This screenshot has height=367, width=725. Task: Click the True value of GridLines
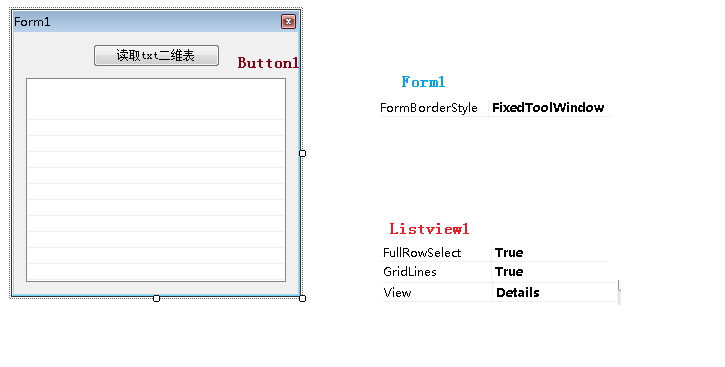pos(509,271)
